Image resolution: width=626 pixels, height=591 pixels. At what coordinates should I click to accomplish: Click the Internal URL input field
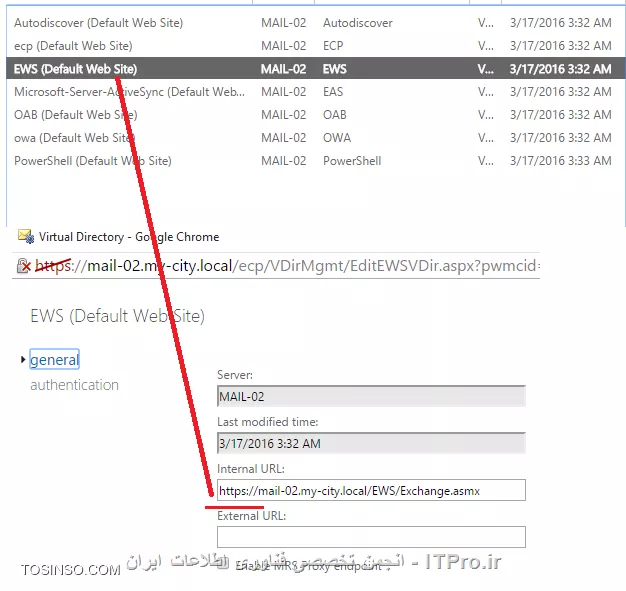(371, 490)
